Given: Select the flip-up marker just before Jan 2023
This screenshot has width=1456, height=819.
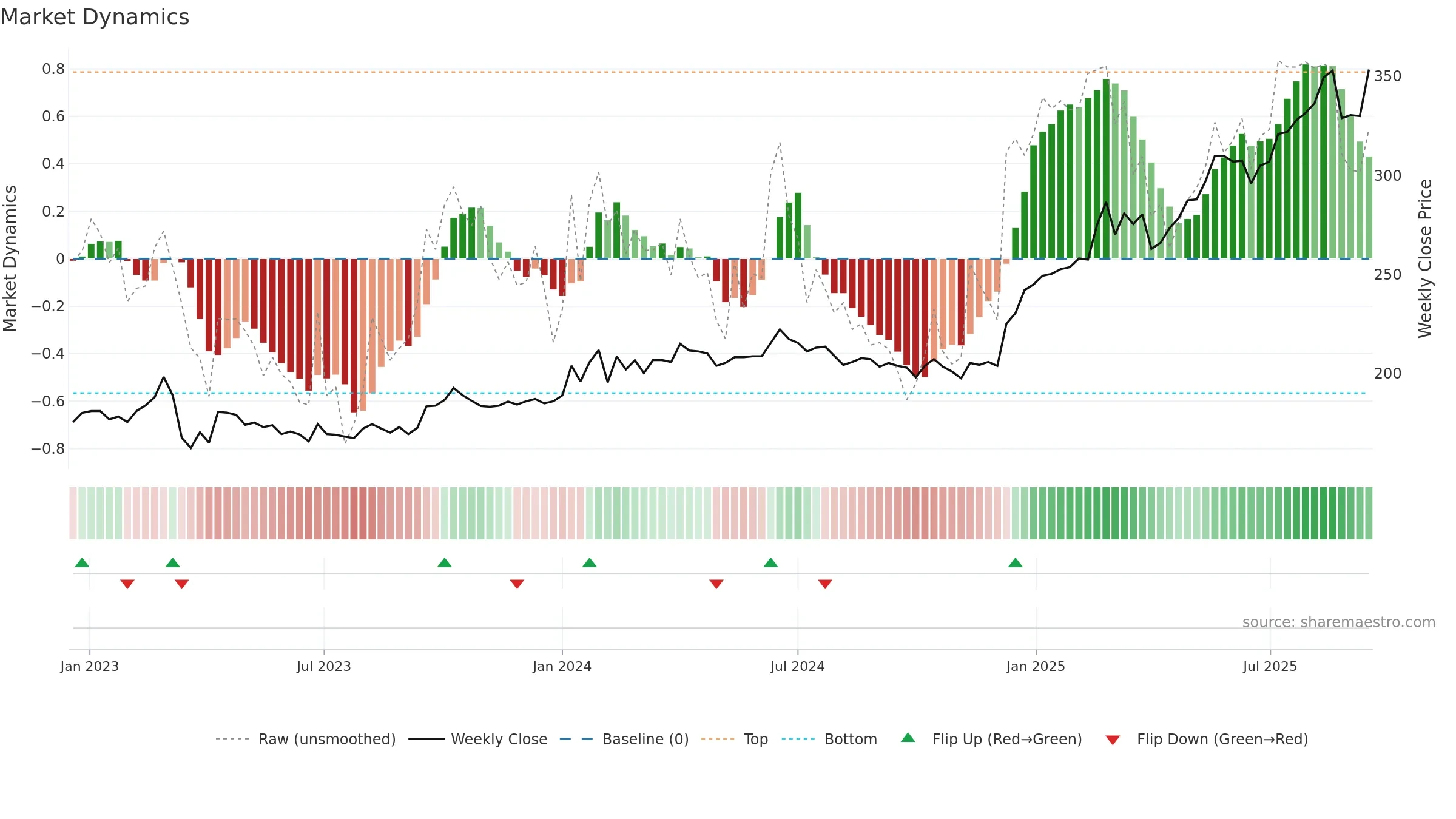Looking at the screenshot, I should (x=82, y=562).
